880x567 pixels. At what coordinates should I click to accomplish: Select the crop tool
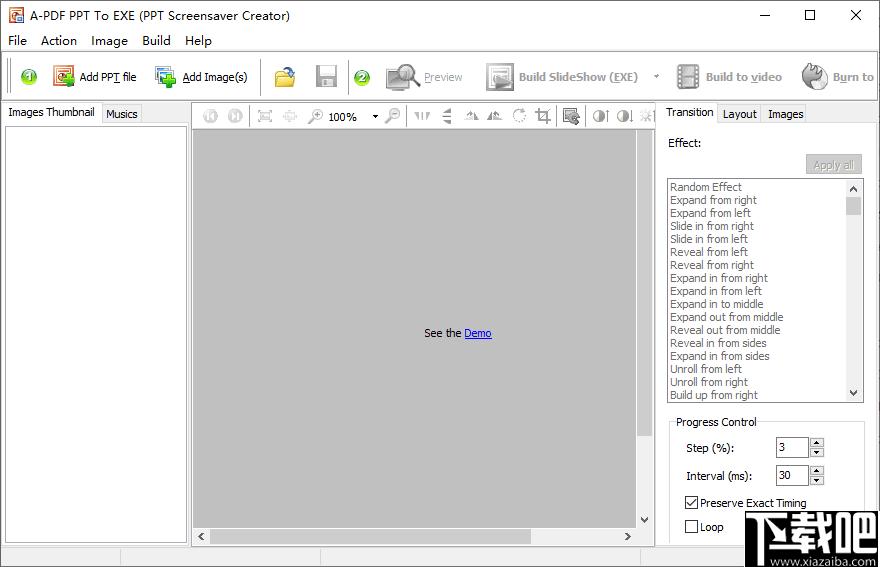[543, 116]
